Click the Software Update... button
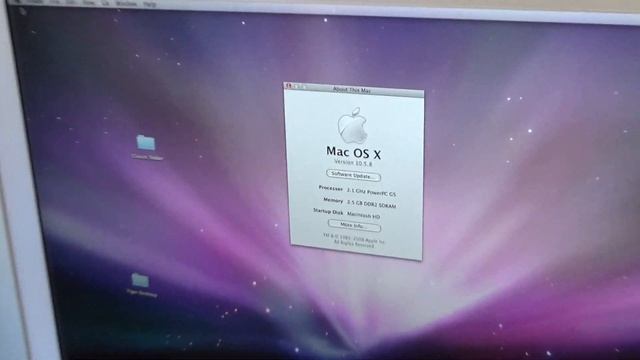Screen dimensions: 640x360 [x=353, y=176]
